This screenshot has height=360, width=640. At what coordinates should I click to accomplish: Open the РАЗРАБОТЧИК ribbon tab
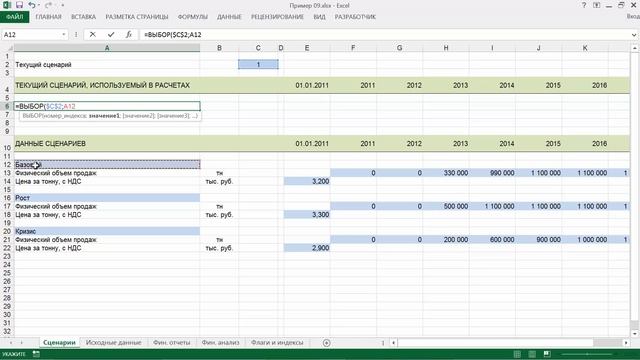pyautogui.click(x=355, y=17)
